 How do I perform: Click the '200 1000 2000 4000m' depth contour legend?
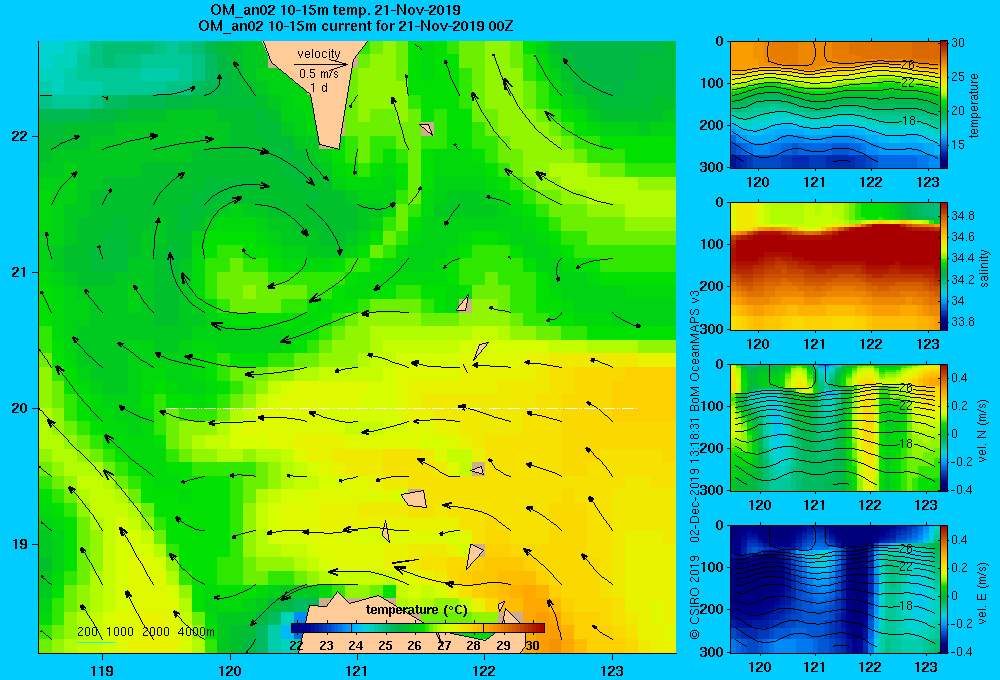[x=146, y=632]
